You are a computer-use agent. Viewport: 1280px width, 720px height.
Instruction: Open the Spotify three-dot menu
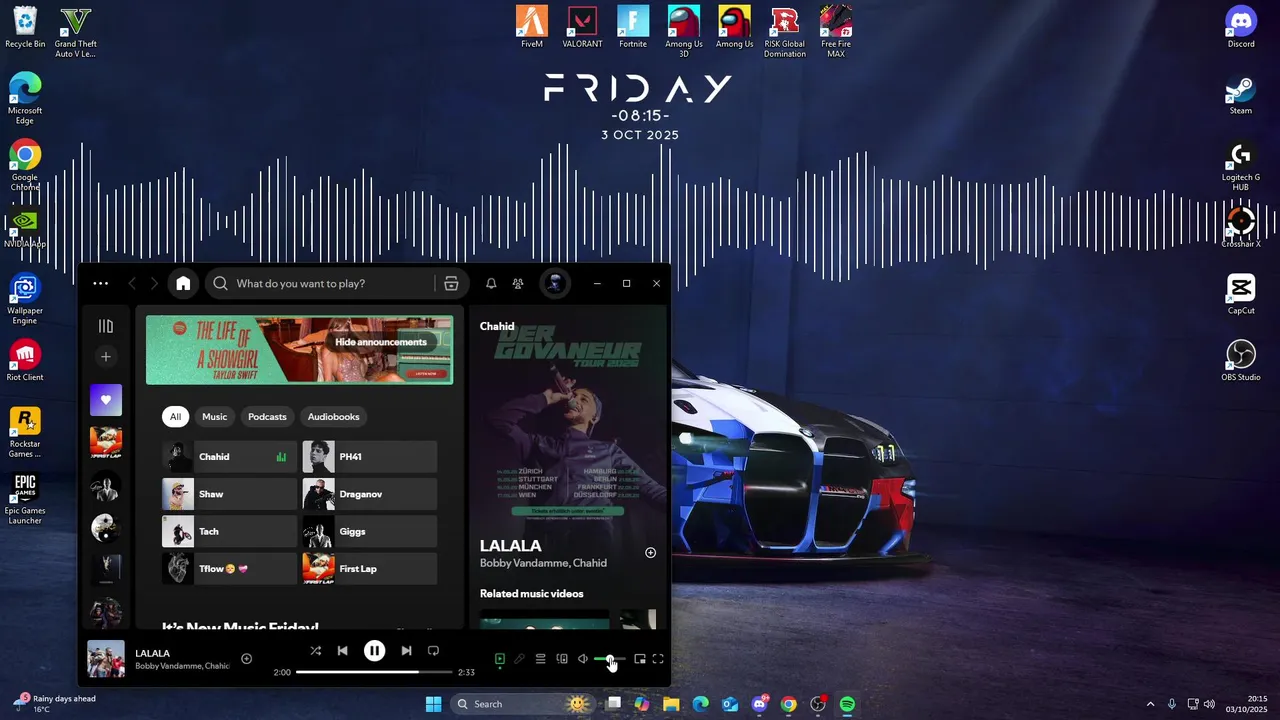[100, 284]
